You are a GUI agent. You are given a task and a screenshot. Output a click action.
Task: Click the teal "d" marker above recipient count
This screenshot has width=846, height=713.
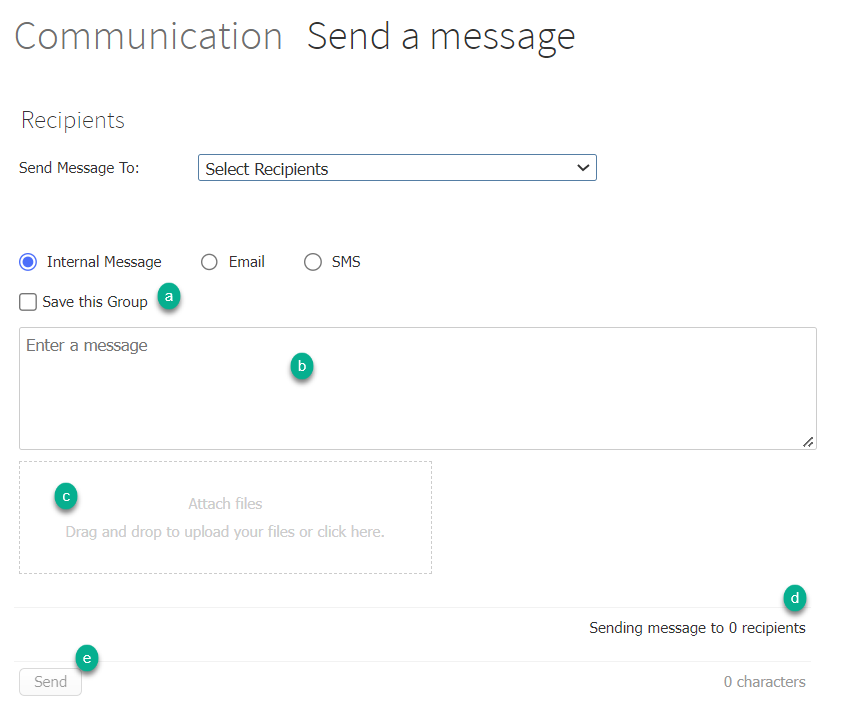(795, 598)
